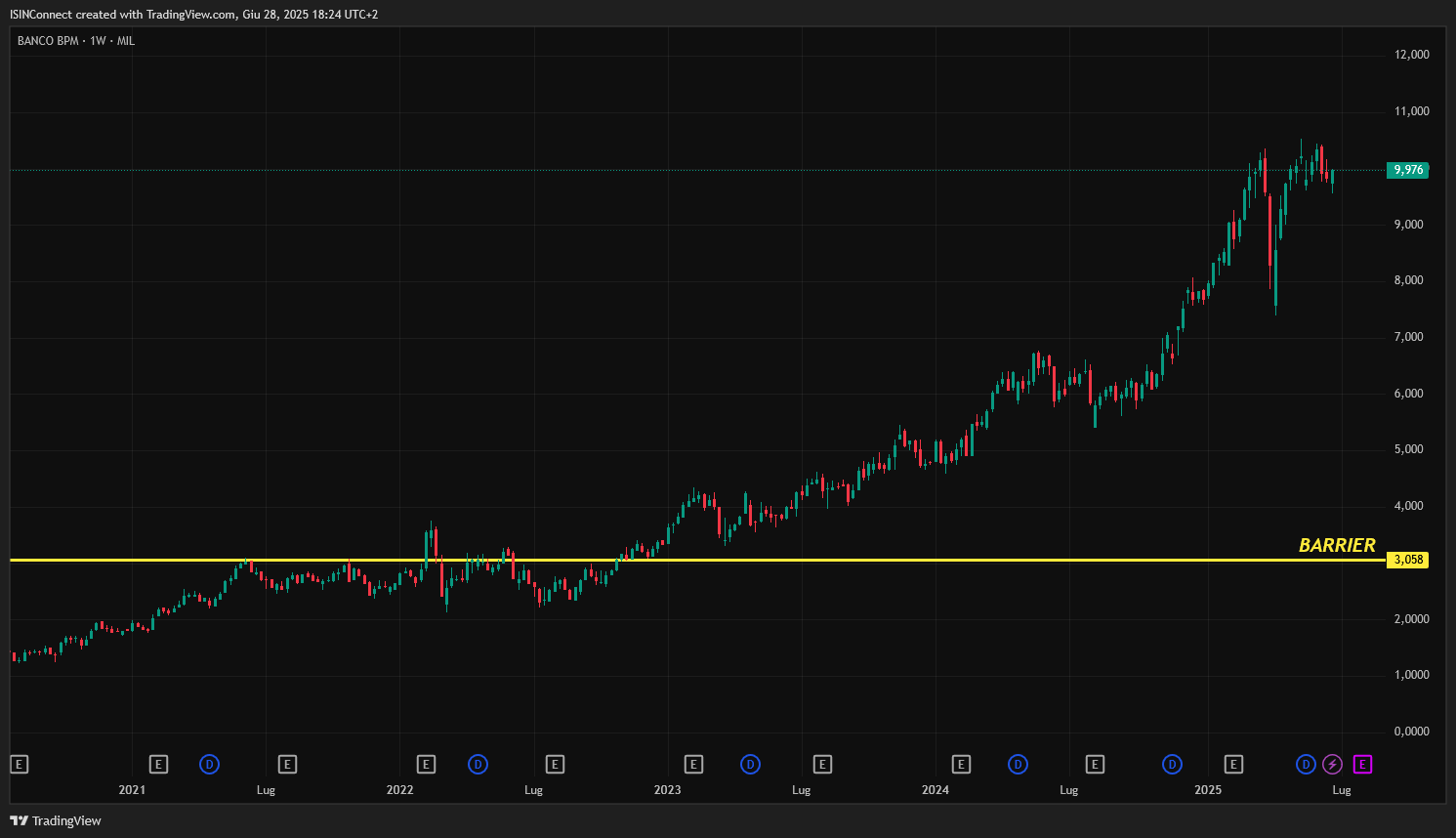Click the 0,0000 price axis label

coord(1412,732)
